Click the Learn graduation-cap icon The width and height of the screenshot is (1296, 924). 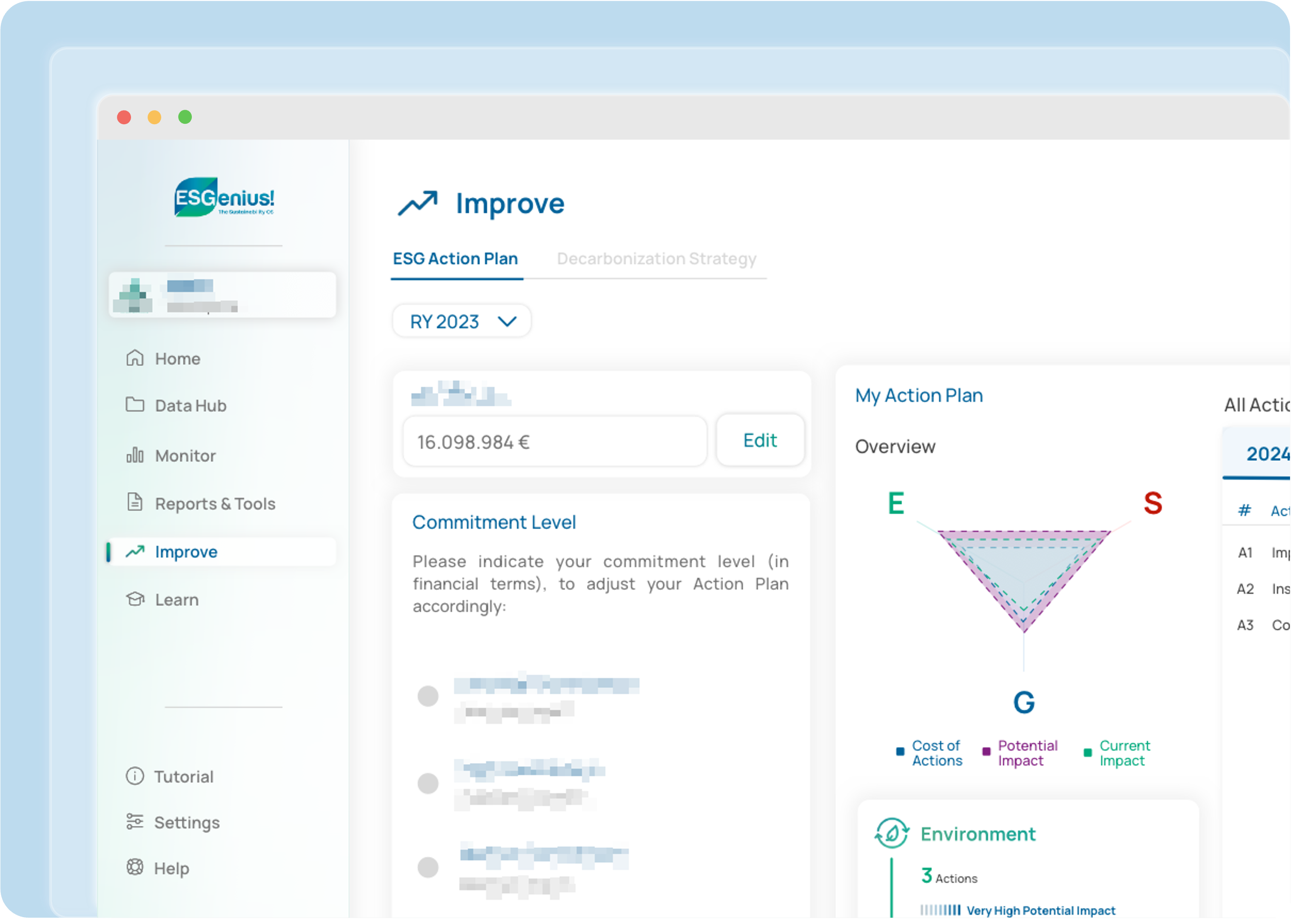(134, 599)
